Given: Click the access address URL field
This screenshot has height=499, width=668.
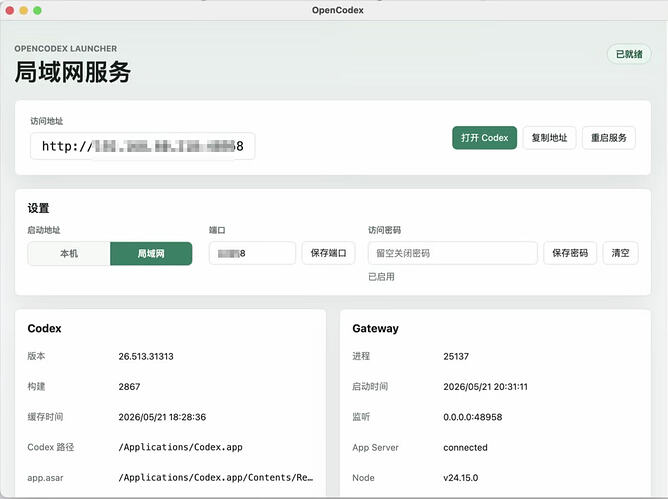Looking at the screenshot, I should point(143,146).
